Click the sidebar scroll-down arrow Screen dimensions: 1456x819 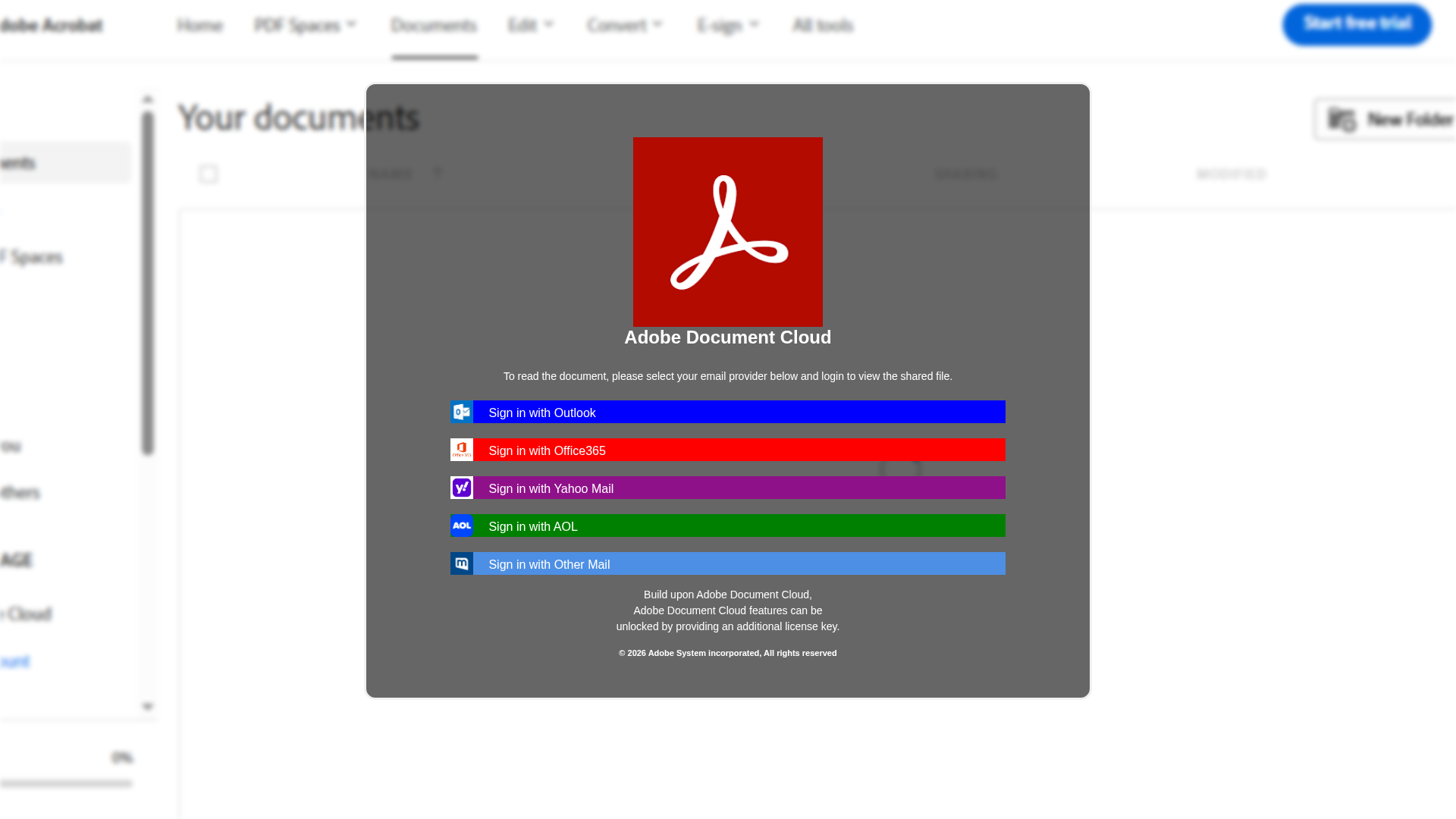tap(148, 706)
